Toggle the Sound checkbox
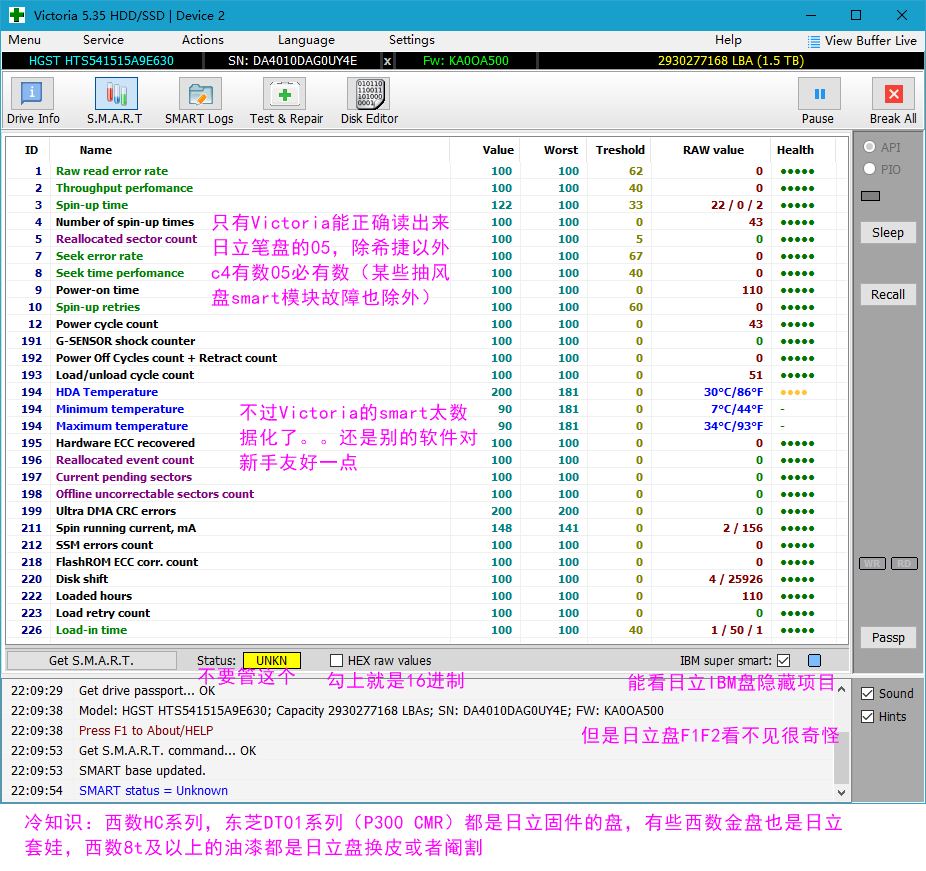 pos(868,693)
